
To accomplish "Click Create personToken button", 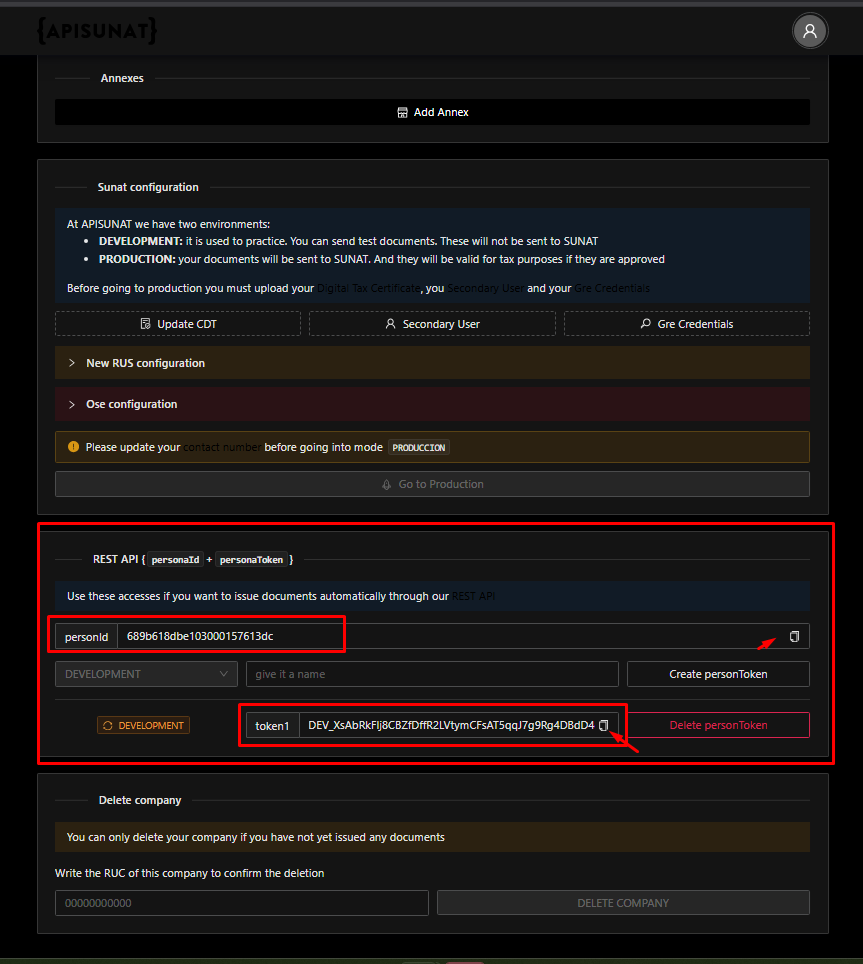I will pyautogui.click(x=718, y=674).
